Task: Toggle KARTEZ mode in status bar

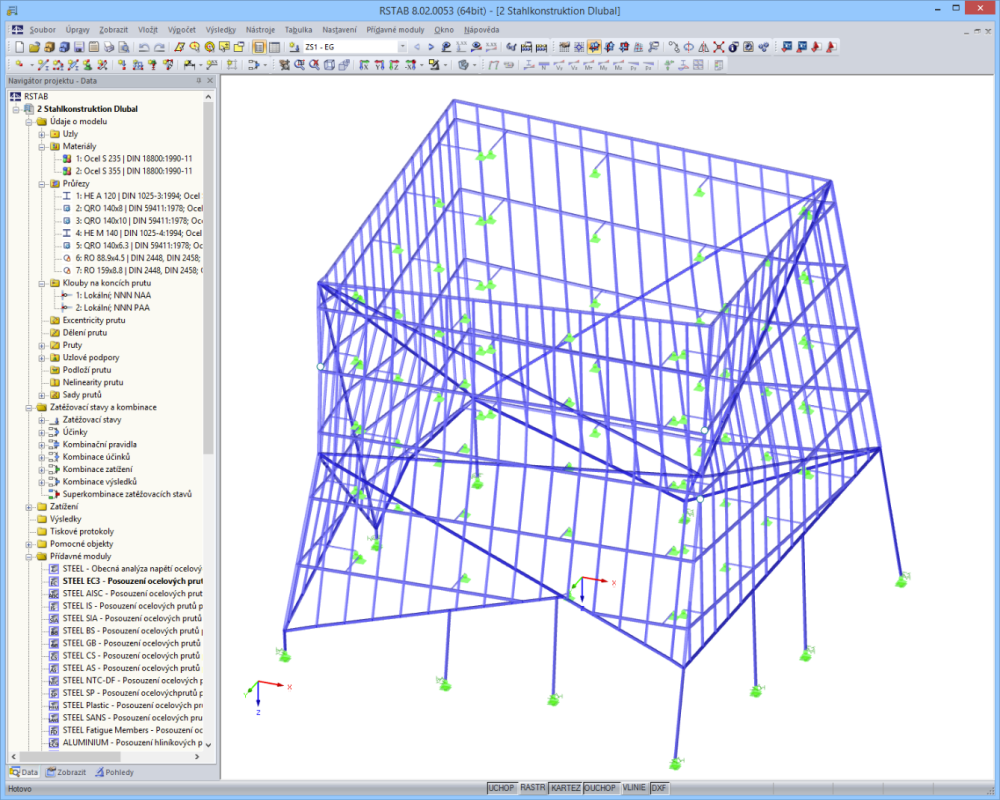Action: point(566,789)
